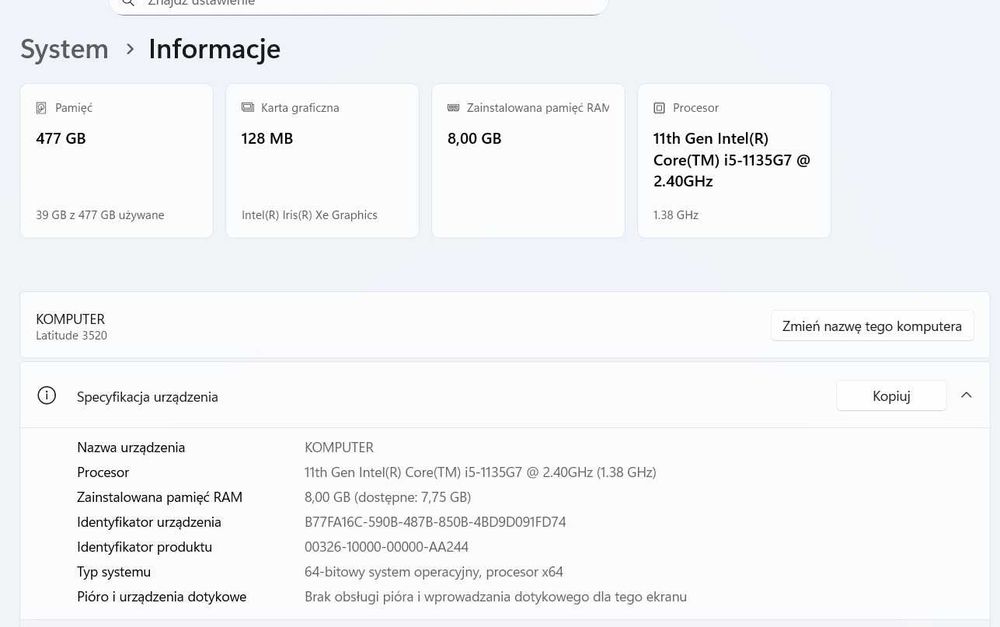This screenshot has height=627, width=1000.
Task: Open the 11th Gen Intel Procesor tile
Action: 734,161
